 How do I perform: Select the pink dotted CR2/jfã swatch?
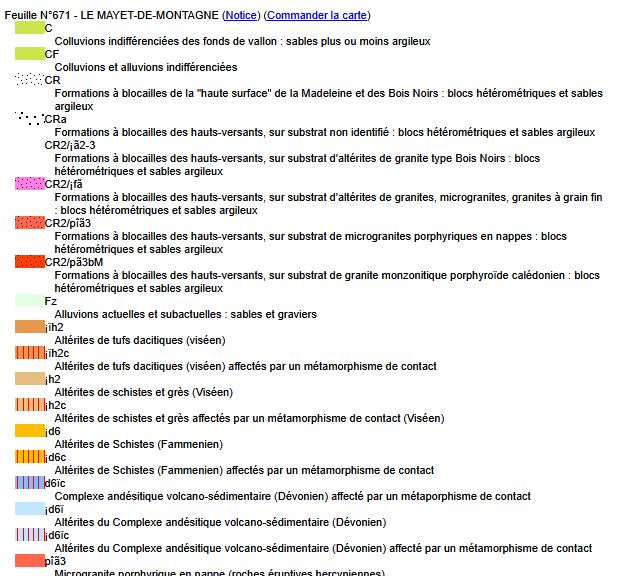coord(29,184)
